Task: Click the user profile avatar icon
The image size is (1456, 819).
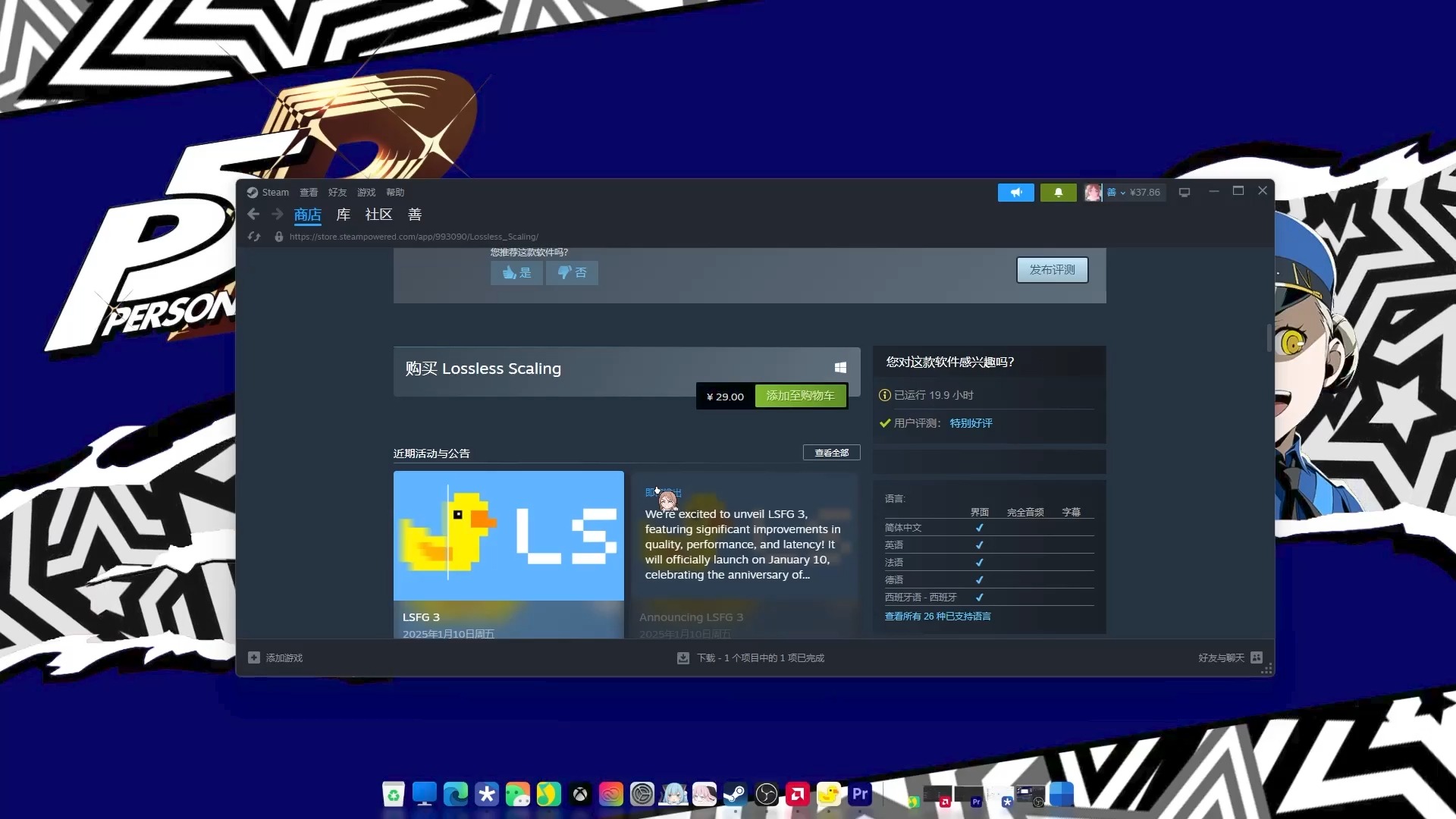Action: (1092, 191)
